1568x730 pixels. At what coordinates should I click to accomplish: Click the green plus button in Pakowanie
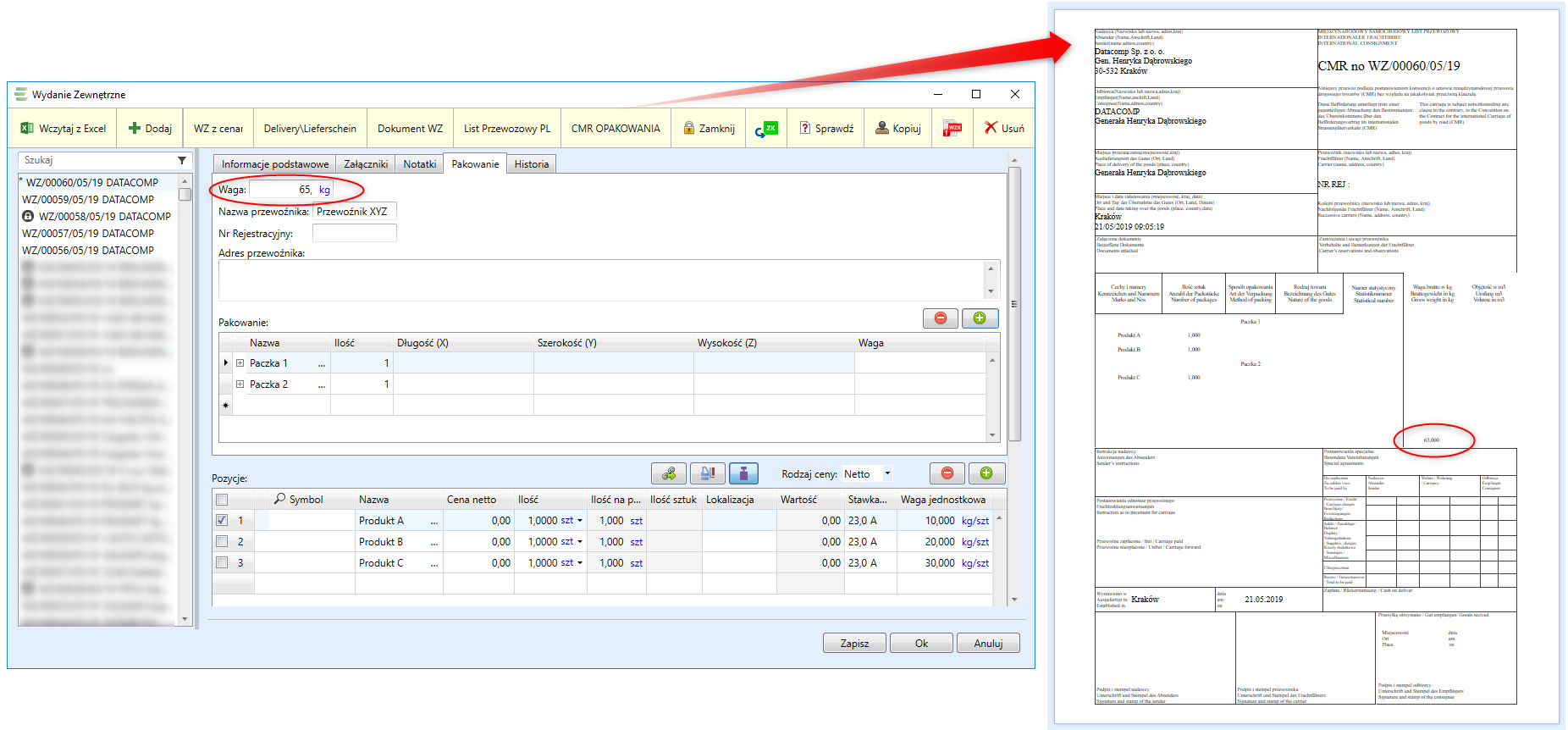tap(980, 318)
